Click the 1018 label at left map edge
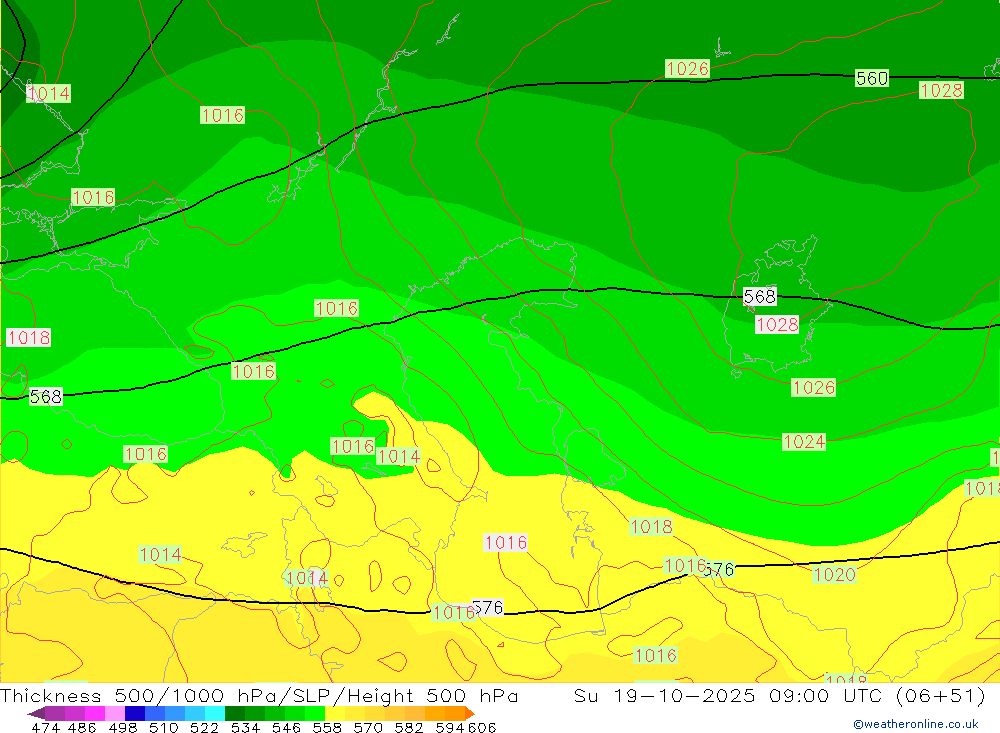The image size is (1000, 733). [29, 337]
